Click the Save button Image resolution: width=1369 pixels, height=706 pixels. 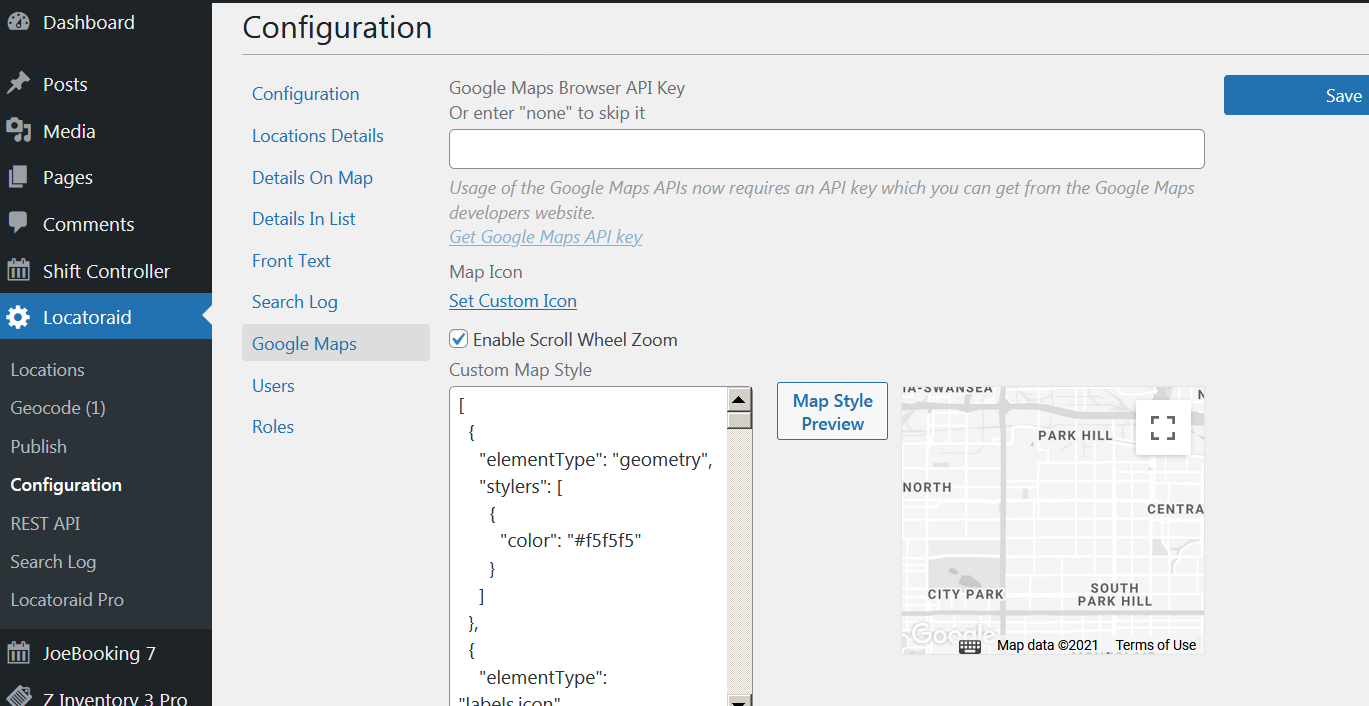click(x=1296, y=95)
